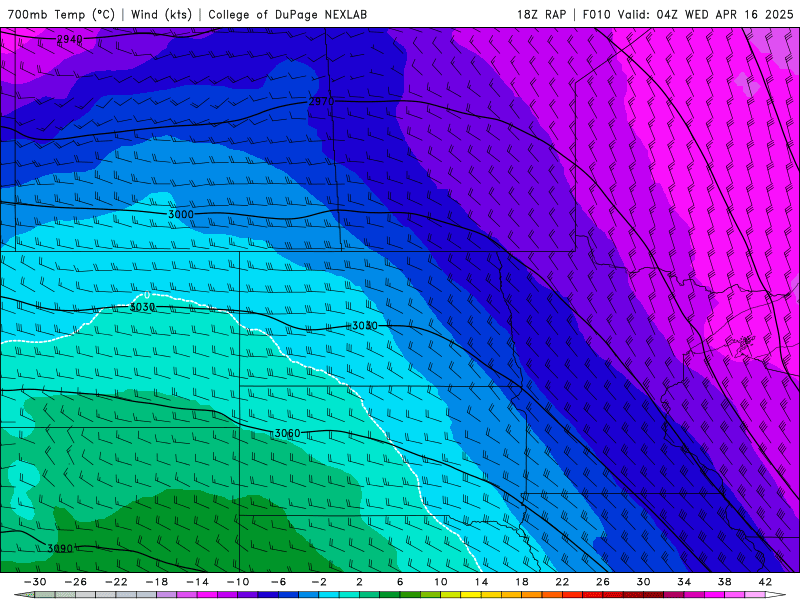
Task: Click the -26 color scale value
Action: pos(76,582)
